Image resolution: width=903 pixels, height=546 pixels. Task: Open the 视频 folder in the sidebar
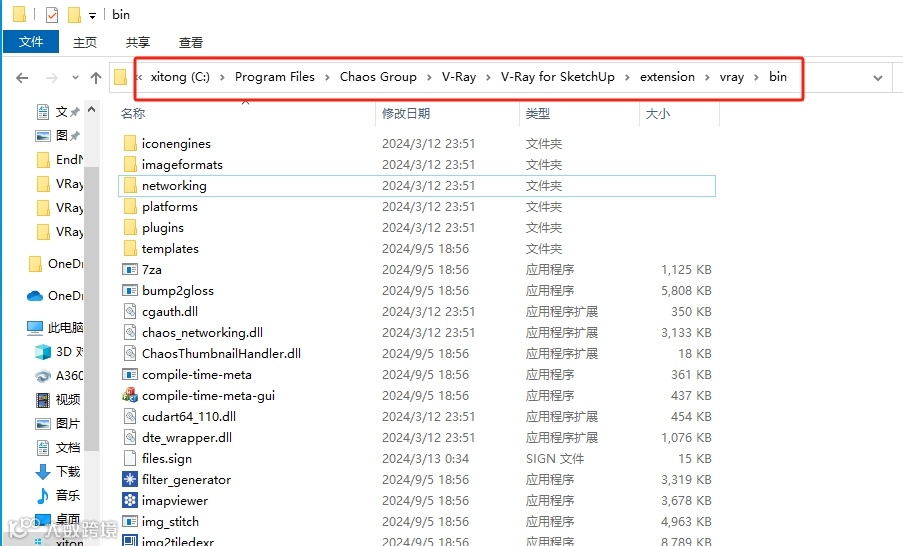58,400
